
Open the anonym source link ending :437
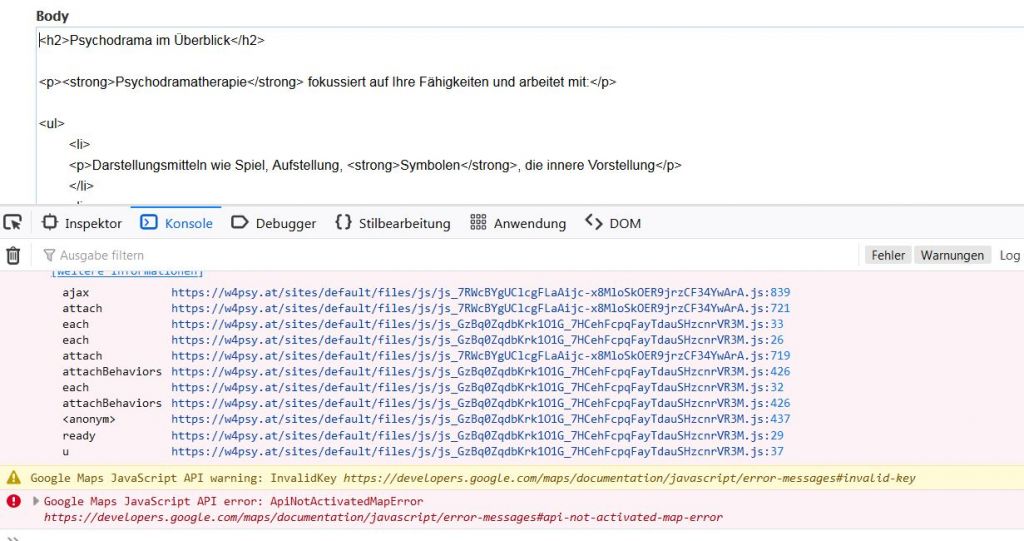coord(480,419)
